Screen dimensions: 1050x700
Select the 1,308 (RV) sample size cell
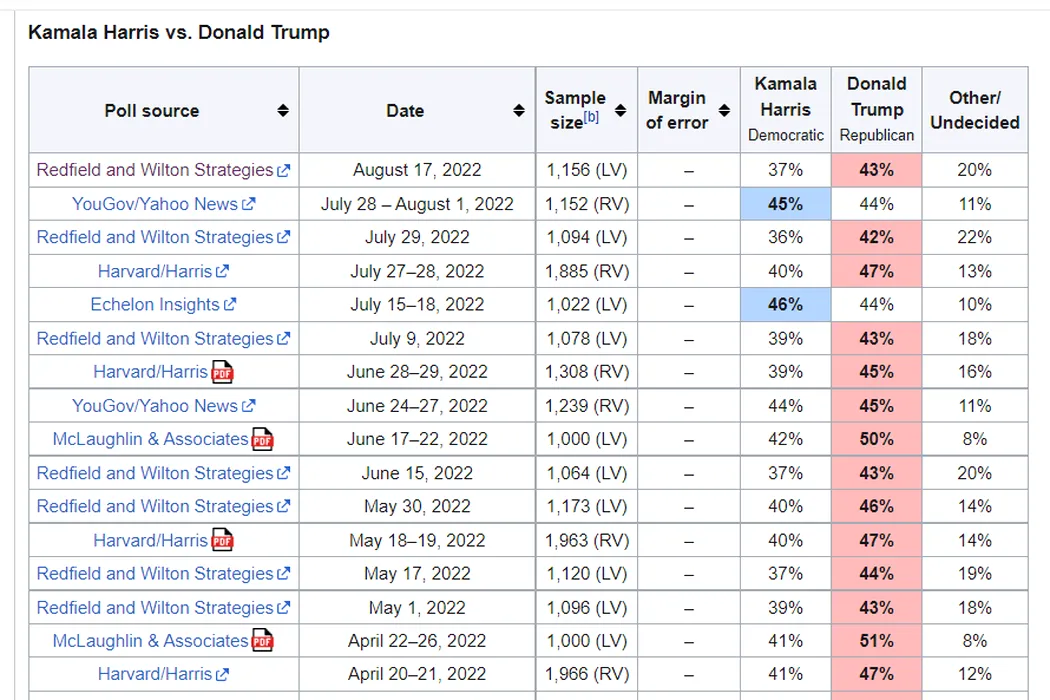tap(587, 372)
